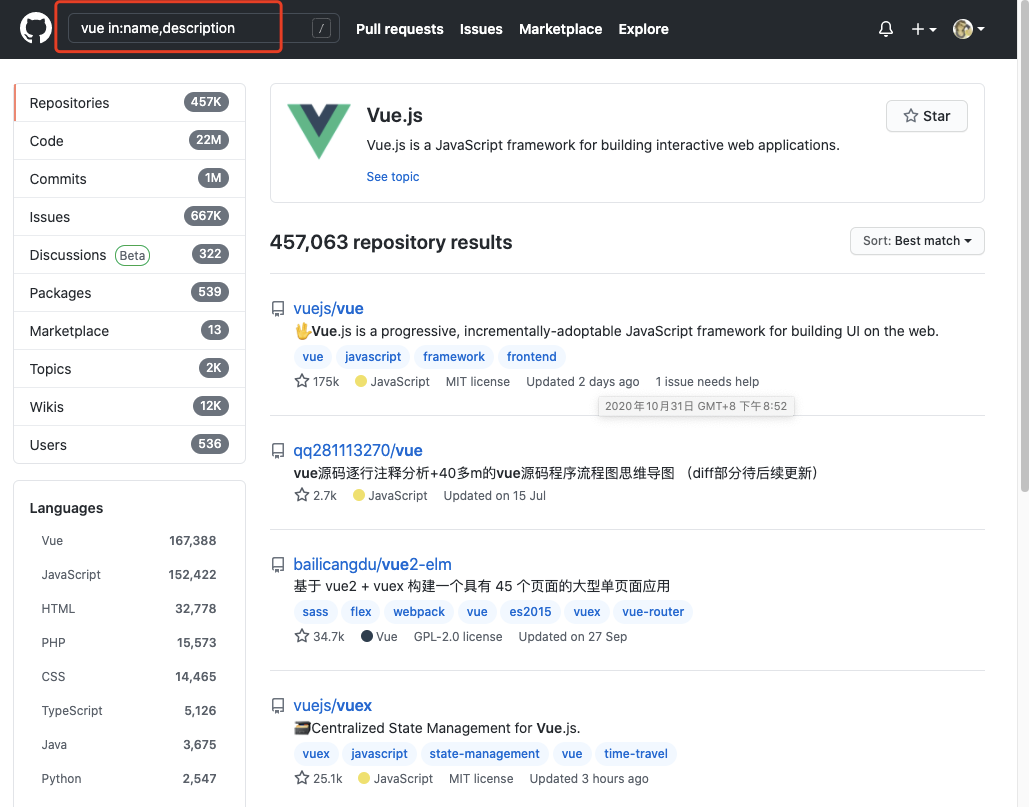
Task: Click the yellow JavaScript language dot on vuejs/vue
Action: tap(360, 381)
